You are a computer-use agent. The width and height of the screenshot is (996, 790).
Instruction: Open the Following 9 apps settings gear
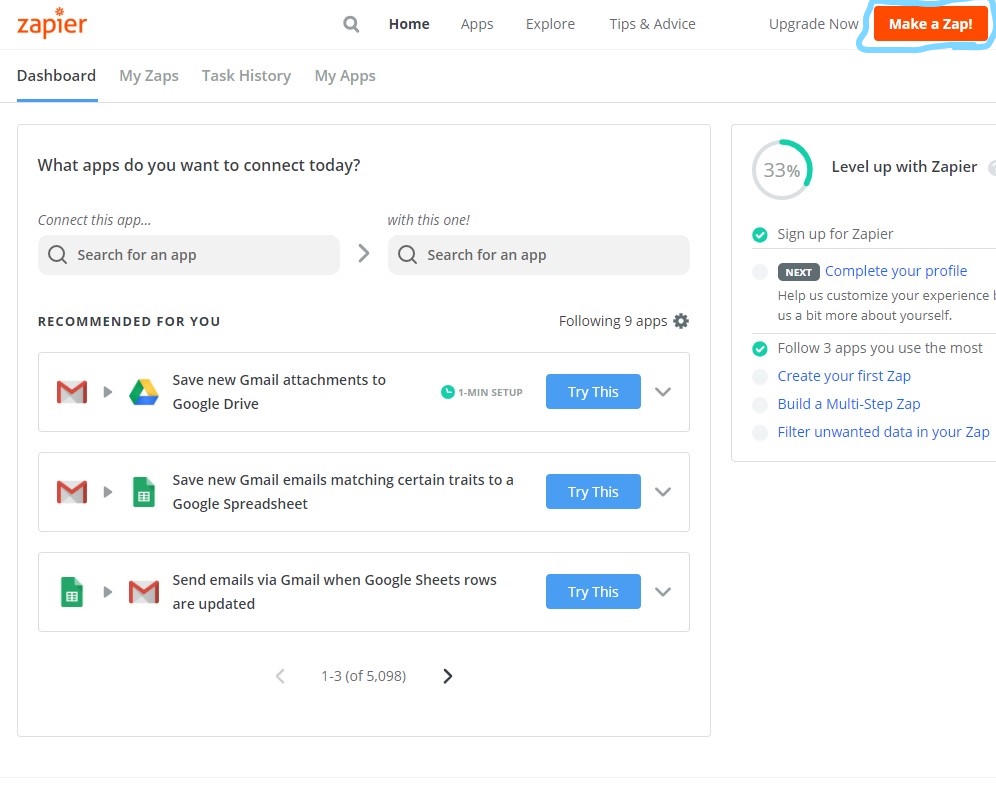point(681,321)
